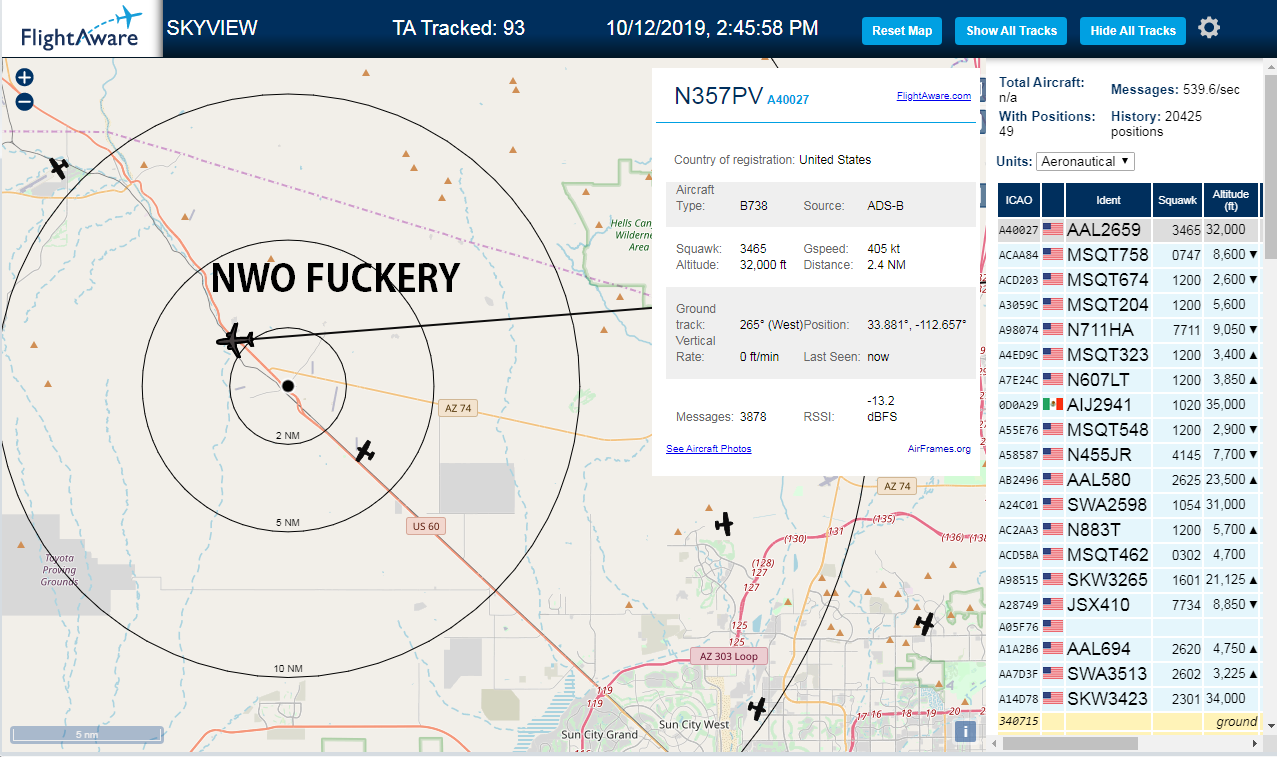This screenshot has height=757, width=1277.
Task: Select the MSQT204 aircraft row
Action: pyautogui.click(x=1128, y=305)
